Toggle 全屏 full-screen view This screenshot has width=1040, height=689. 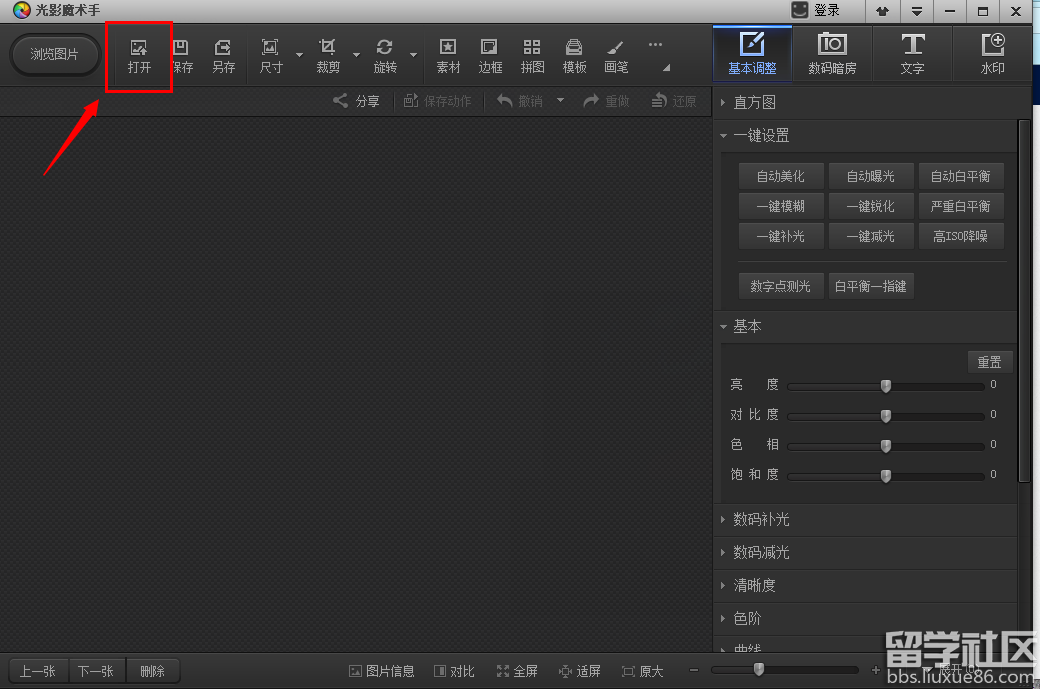coord(517,671)
